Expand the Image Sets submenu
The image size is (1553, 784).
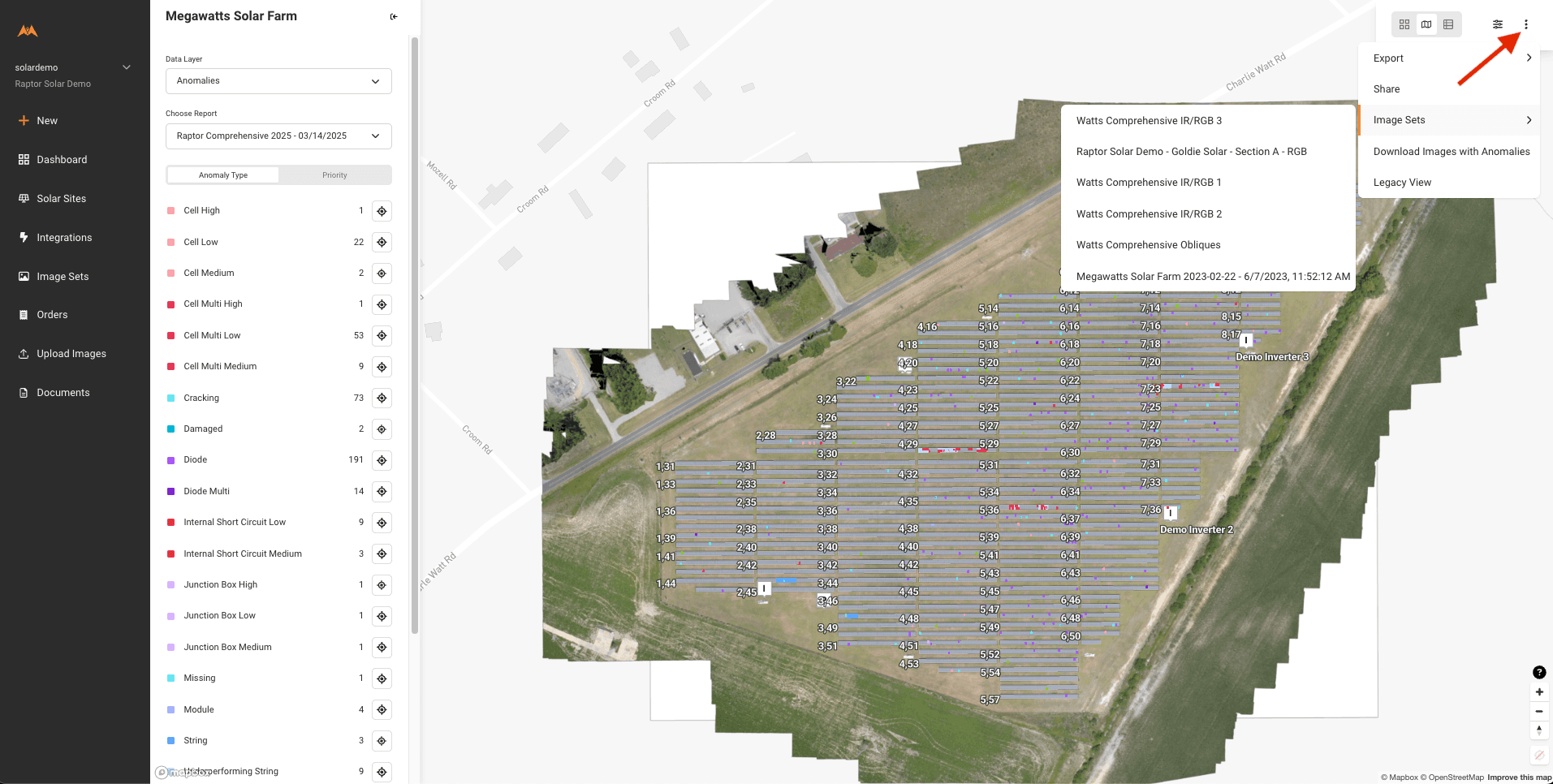click(1449, 120)
